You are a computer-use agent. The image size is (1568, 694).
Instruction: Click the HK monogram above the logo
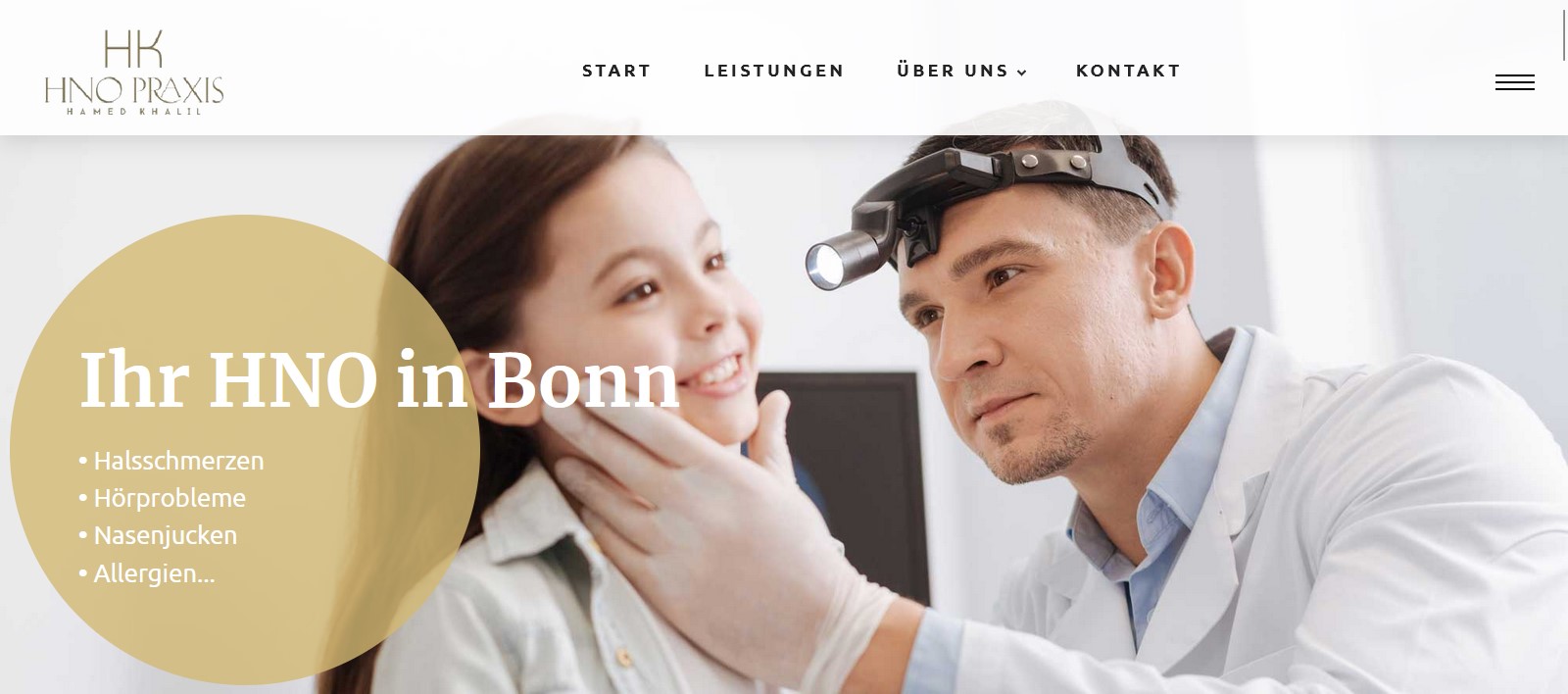pos(133,49)
